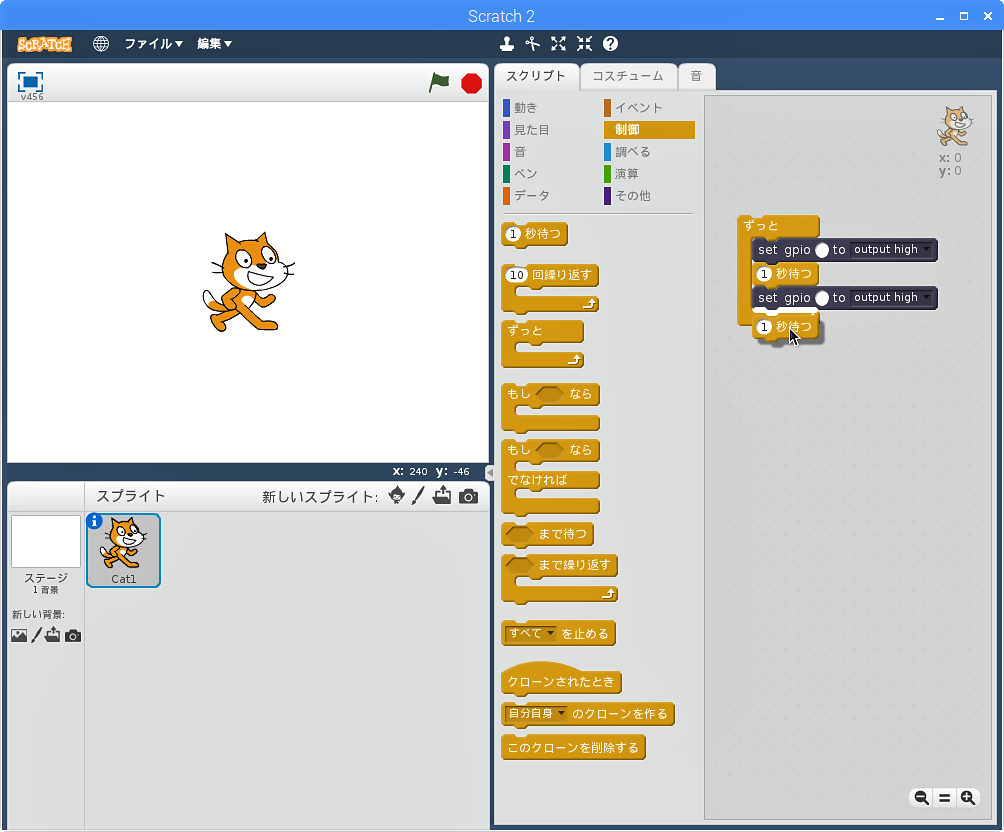Image resolution: width=1004 pixels, height=832 pixels.
Task: Click the Scratch logo
Action: point(44,44)
